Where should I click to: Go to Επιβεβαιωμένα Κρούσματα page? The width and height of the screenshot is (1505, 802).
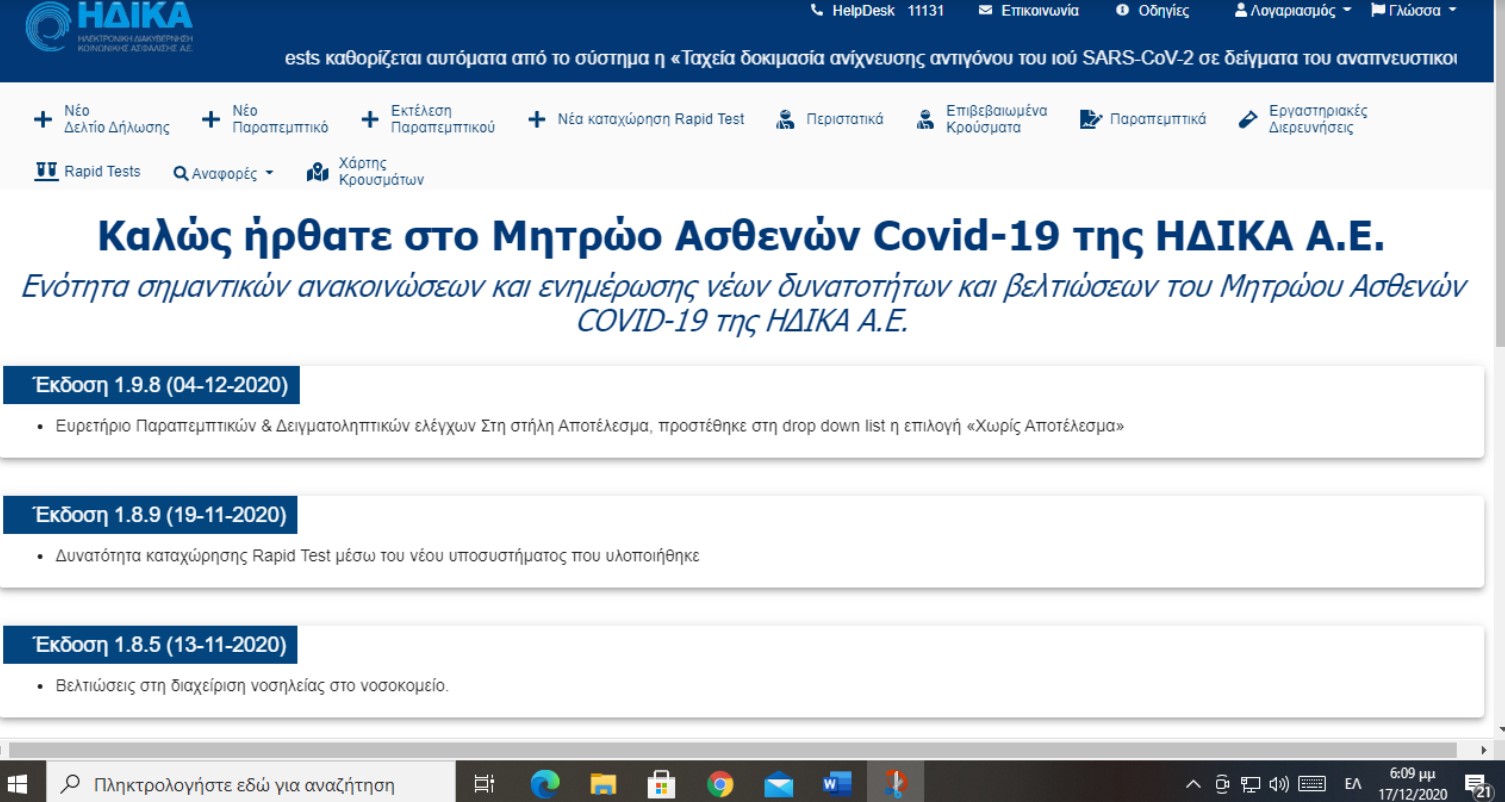[982, 119]
